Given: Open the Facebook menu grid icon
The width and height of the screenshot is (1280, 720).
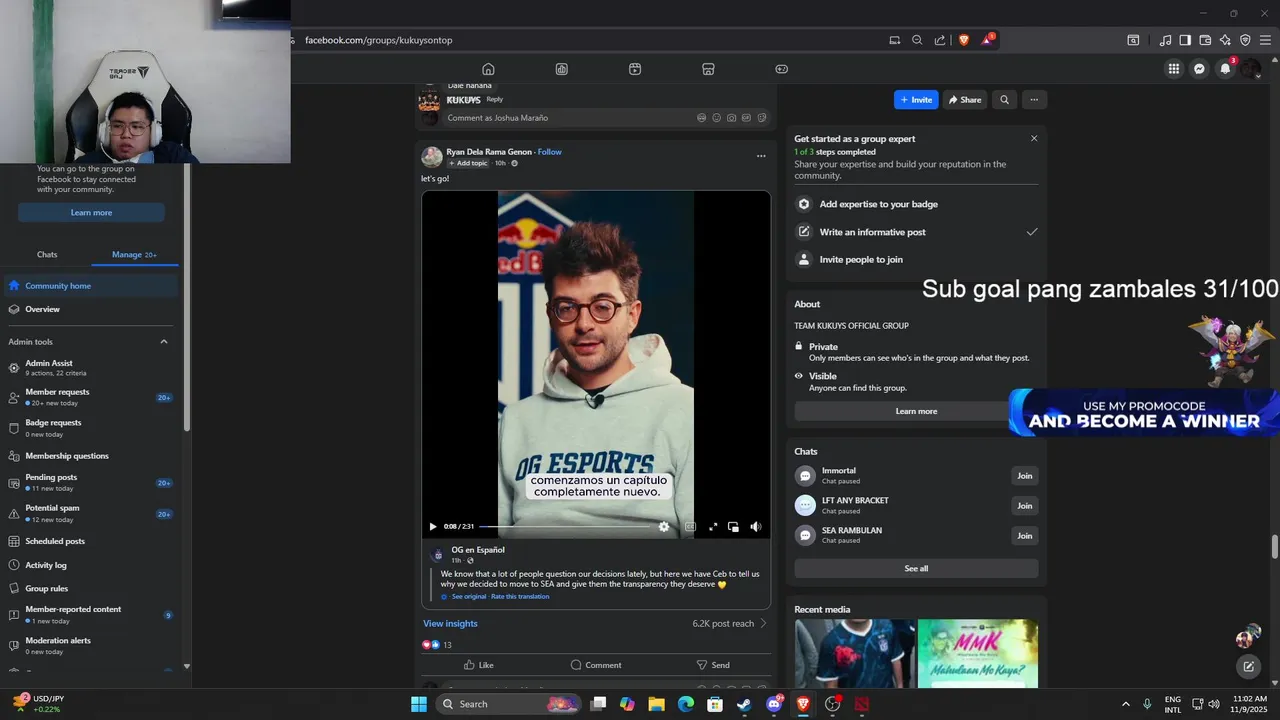Looking at the screenshot, I should pyautogui.click(x=1173, y=69).
